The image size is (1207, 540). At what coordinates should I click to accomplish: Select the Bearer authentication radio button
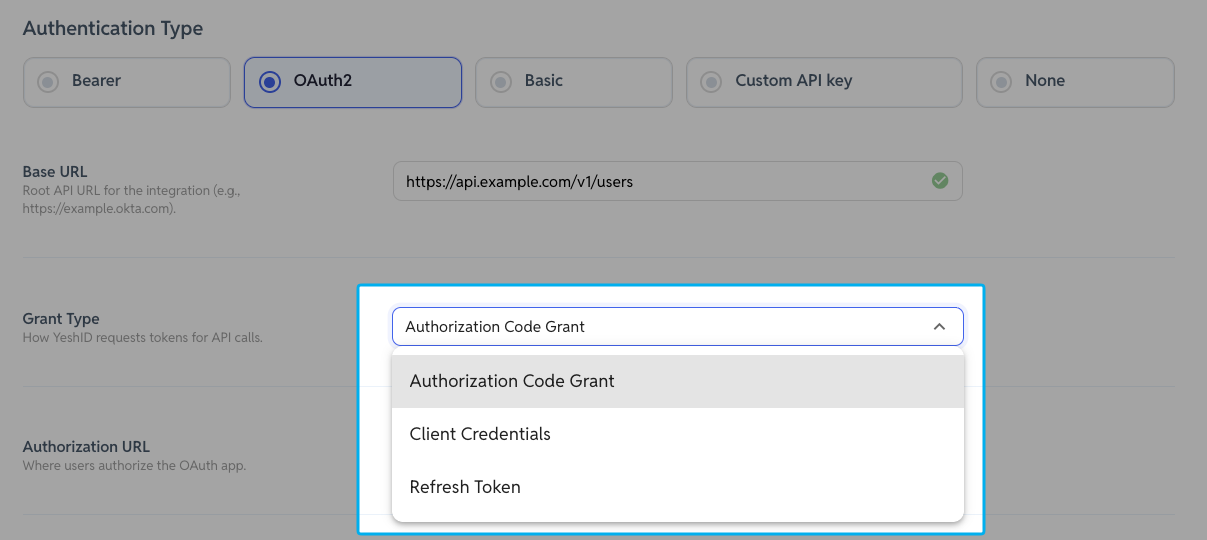coord(127,82)
